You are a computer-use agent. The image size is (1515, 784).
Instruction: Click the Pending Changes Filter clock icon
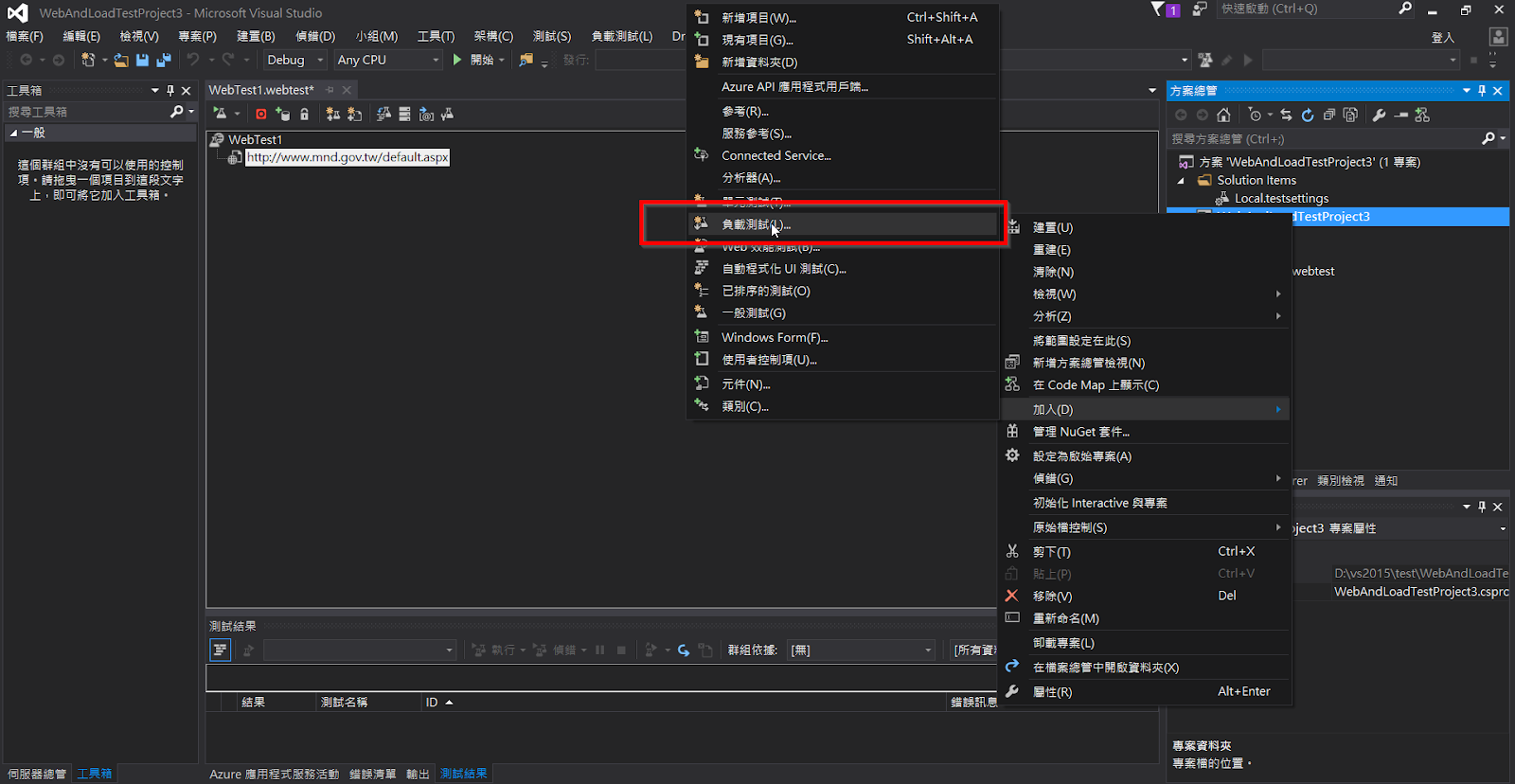click(1256, 115)
